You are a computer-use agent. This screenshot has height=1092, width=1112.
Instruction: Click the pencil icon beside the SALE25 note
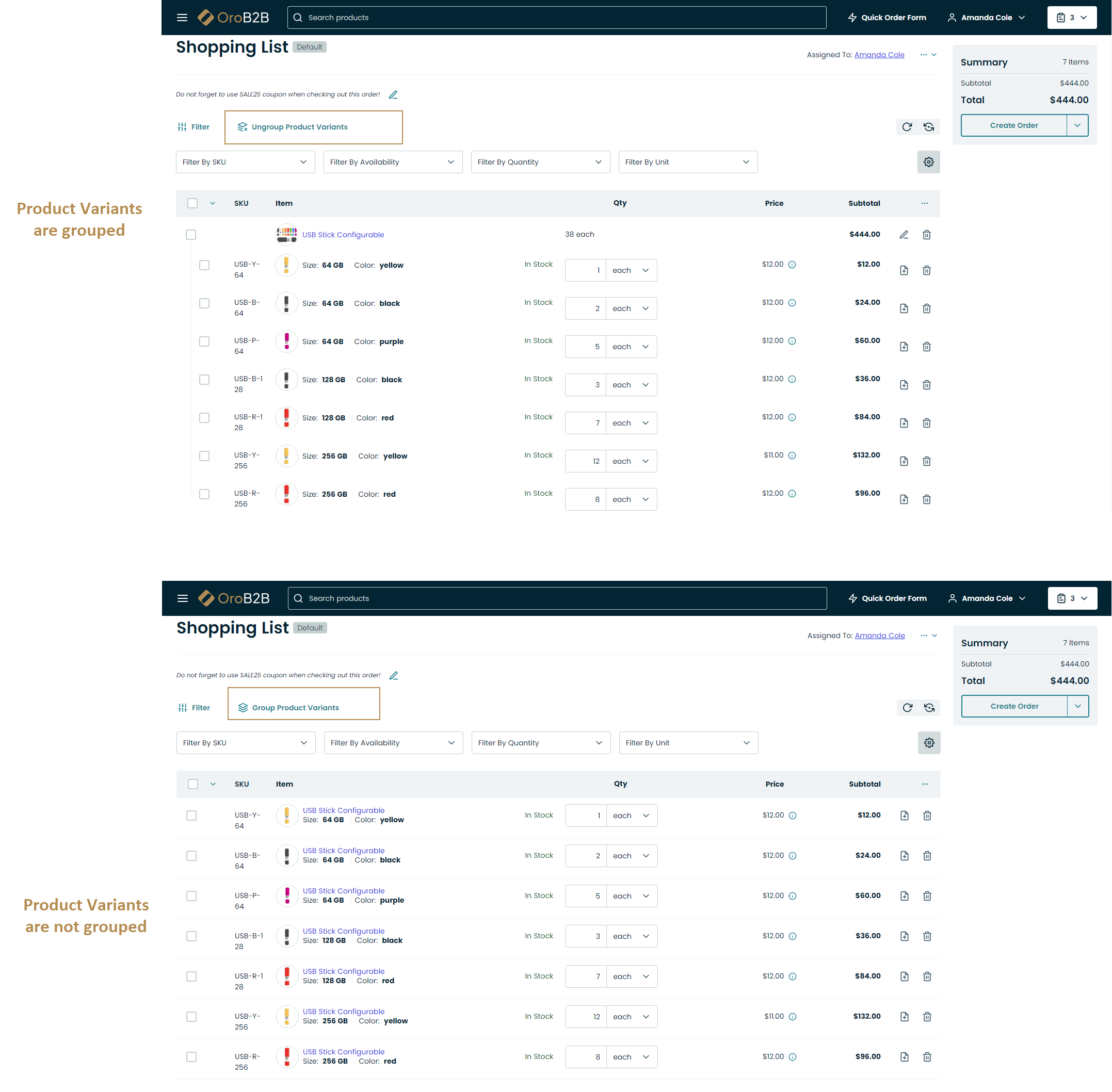point(393,94)
